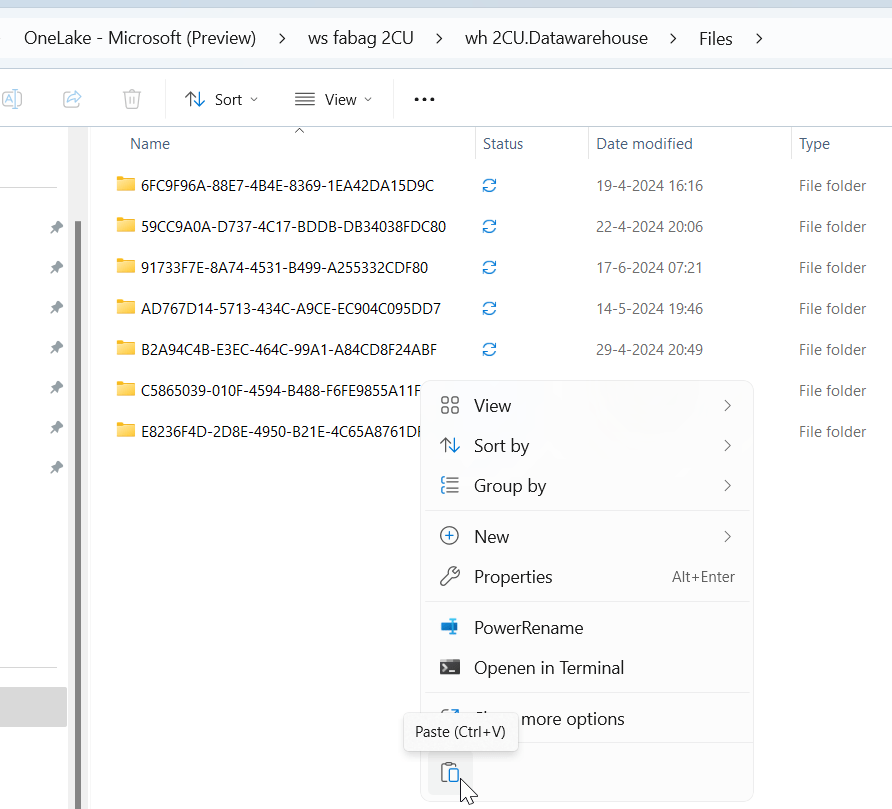Select Openen in Terminal menu entry
The height and width of the screenshot is (809, 892).
click(548, 668)
